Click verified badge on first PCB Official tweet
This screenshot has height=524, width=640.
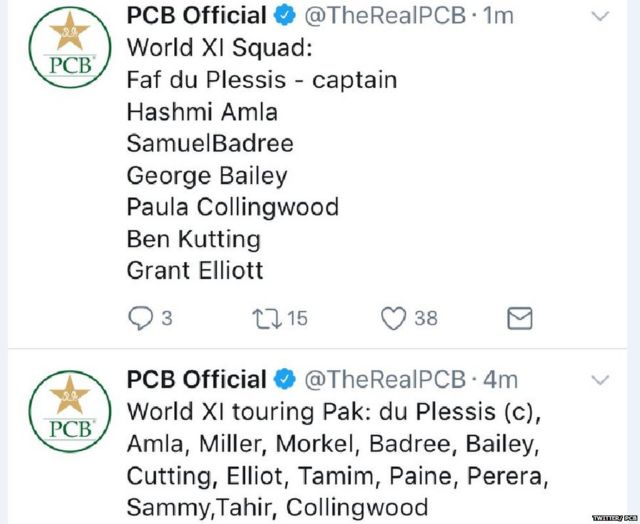(x=284, y=16)
